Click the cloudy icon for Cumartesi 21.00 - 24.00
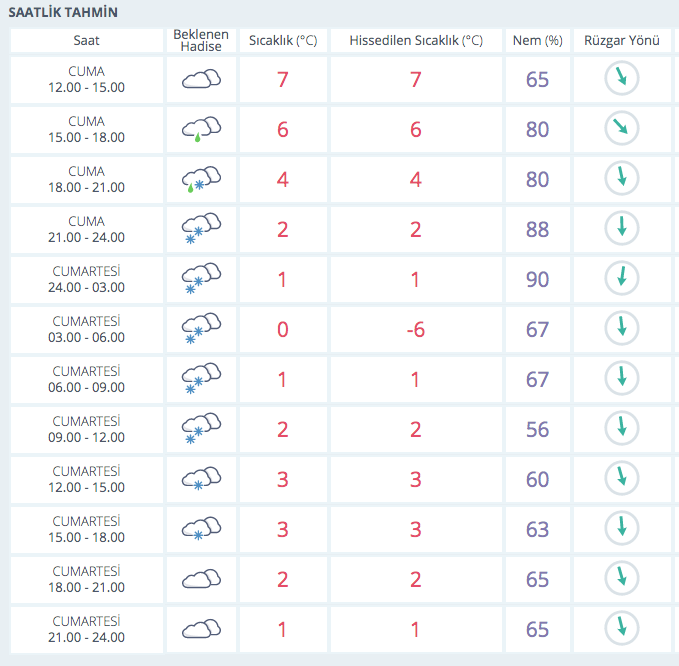Image resolution: width=679 pixels, height=666 pixels. 201,629
